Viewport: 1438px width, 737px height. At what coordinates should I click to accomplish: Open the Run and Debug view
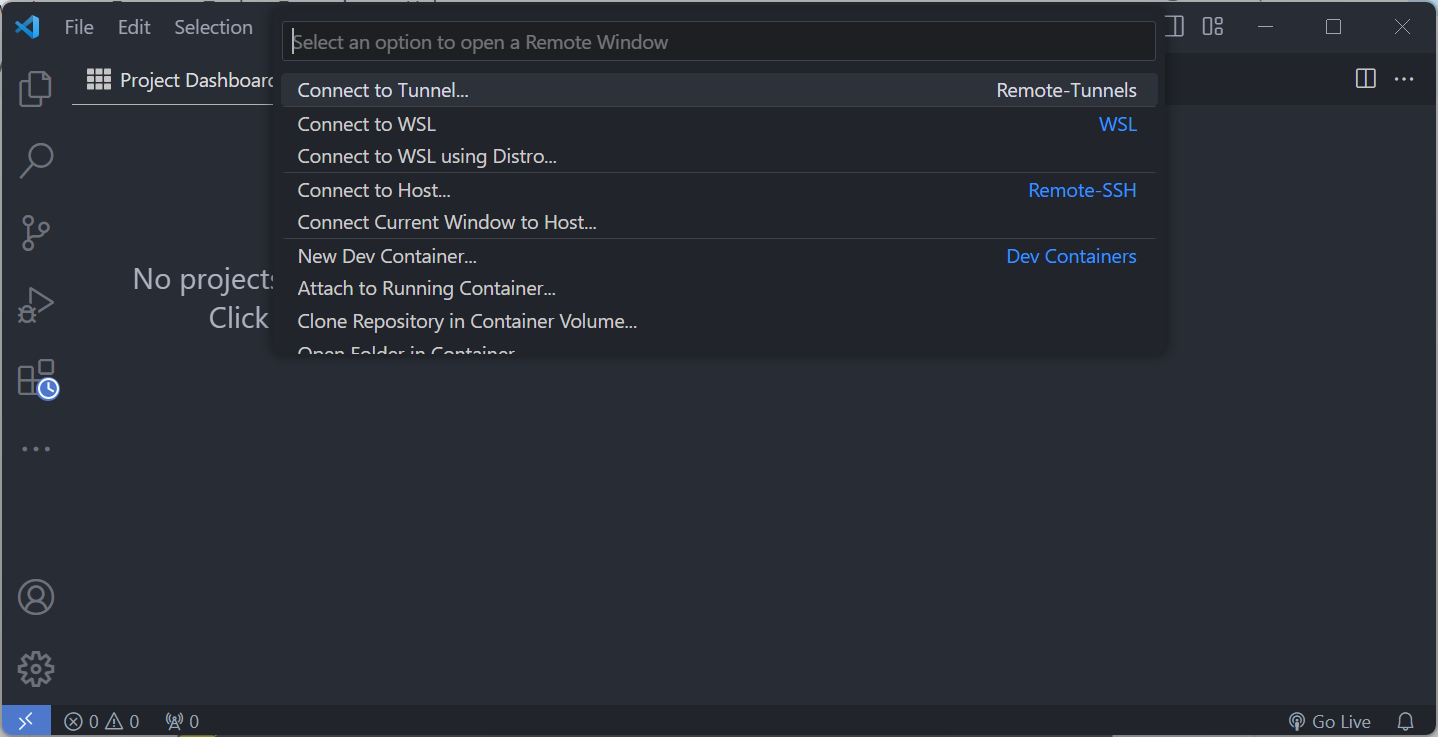click(36, 305)
